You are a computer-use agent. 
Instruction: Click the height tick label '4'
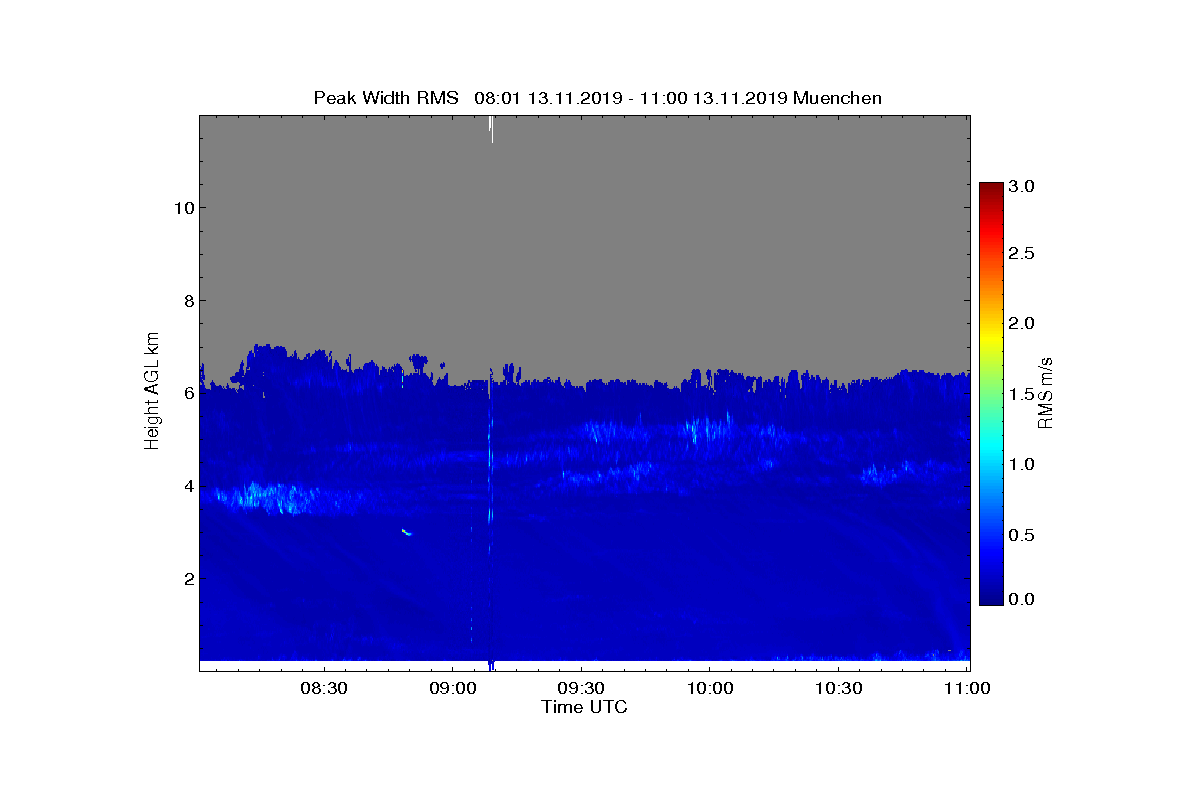tap(187, 486)
